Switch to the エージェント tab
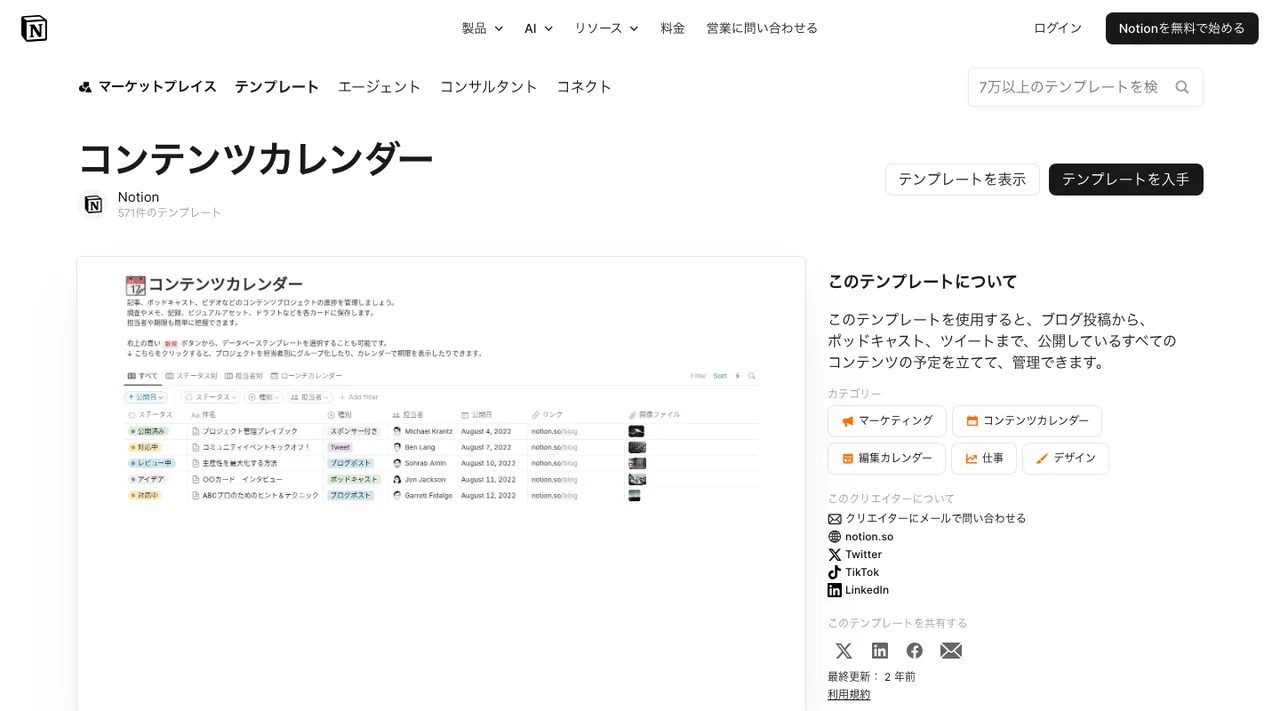 (380, 87)
